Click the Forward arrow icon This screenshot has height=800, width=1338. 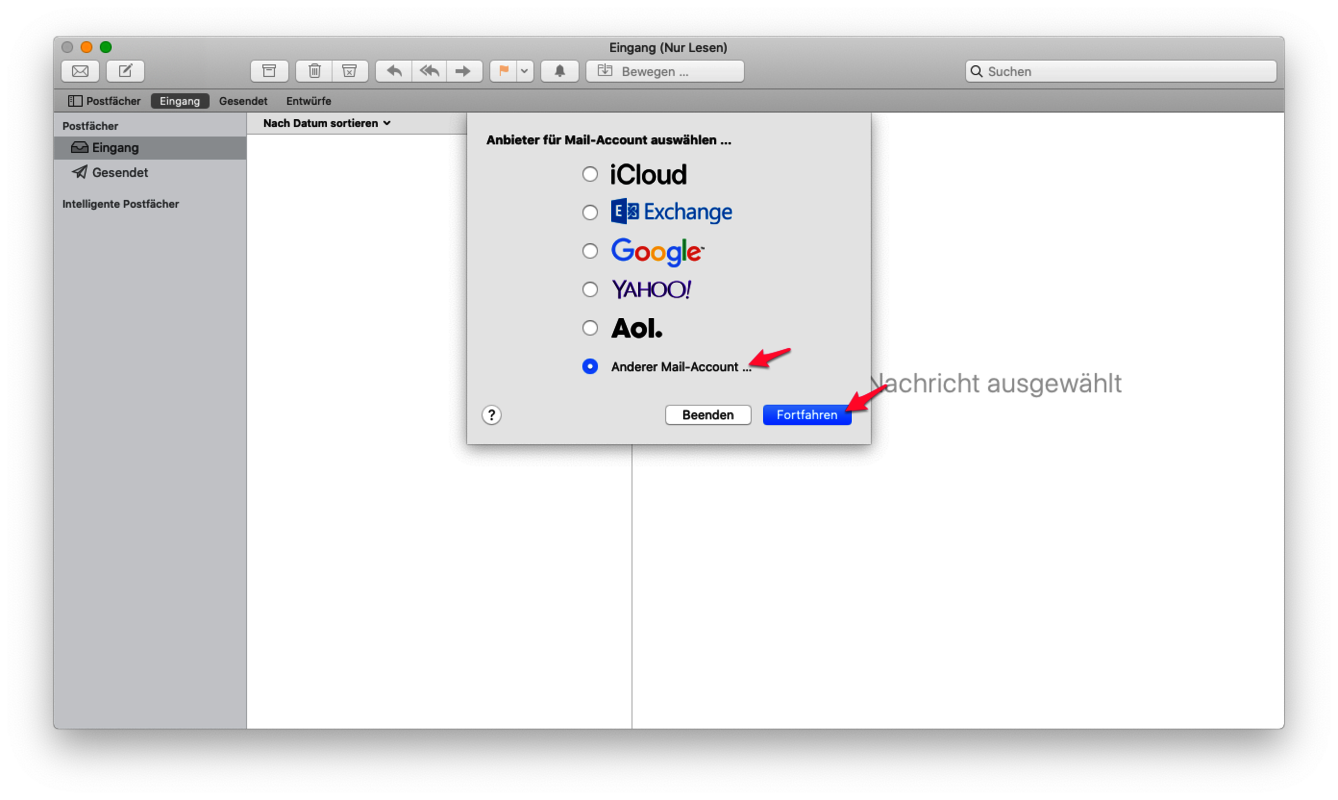coord(463,71)
